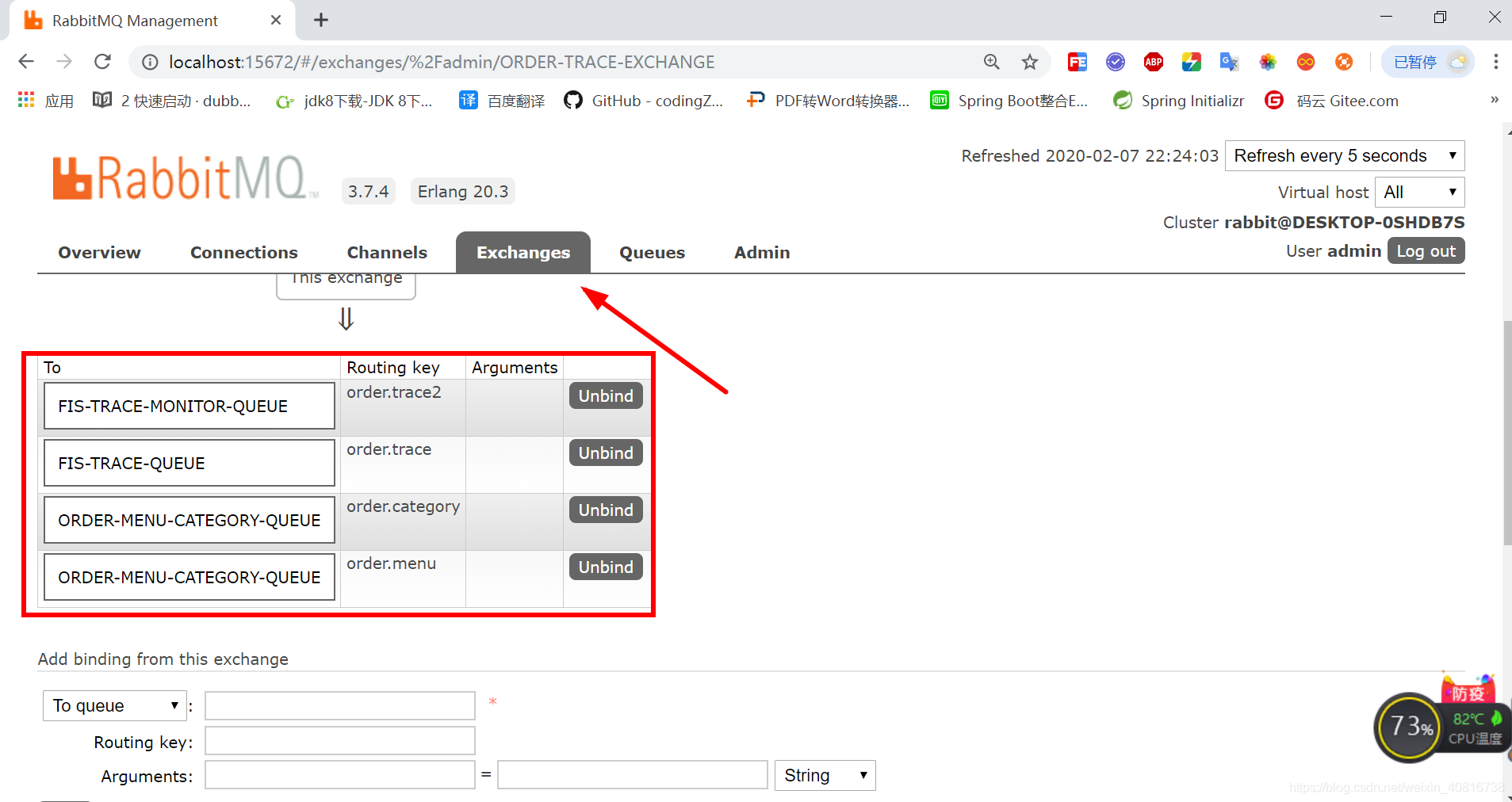Viewport: 1512px width, 802px height.
Task: Open the AdBlock Plus extension
Action: (x=1153, y=62)
